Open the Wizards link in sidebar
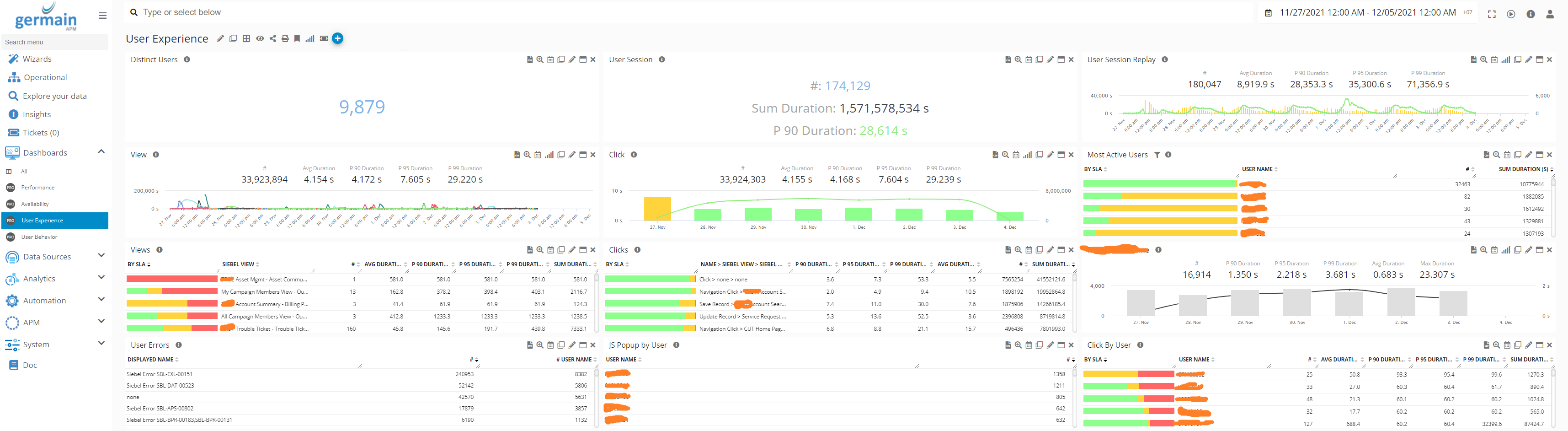This screenshot has height=431, width=1568. point(37,59)
